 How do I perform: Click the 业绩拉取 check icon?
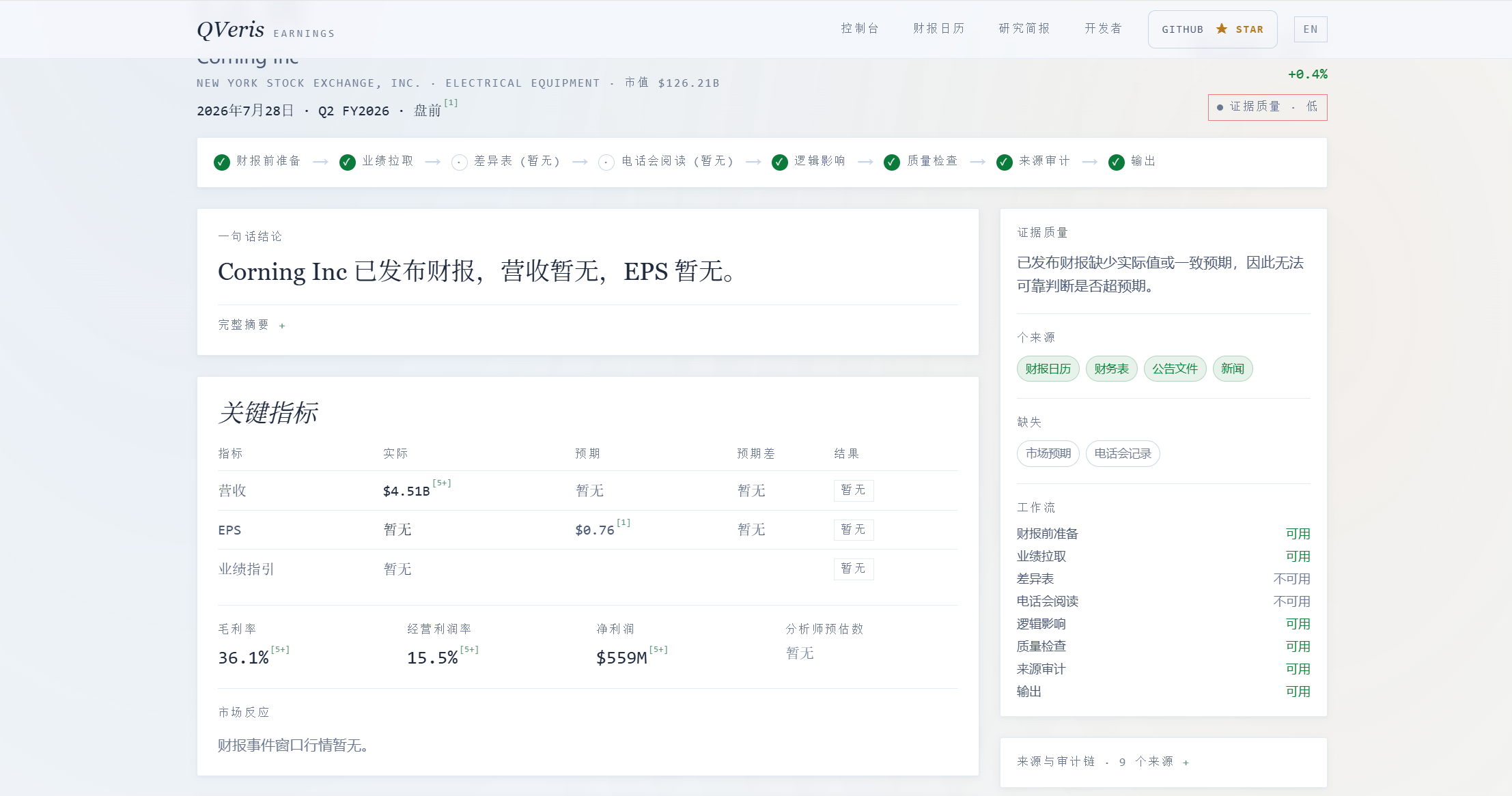(347, 162)
